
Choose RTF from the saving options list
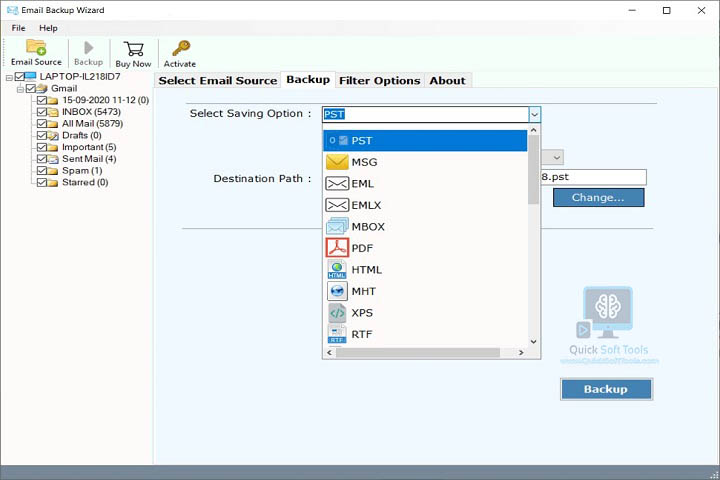pos(425,334)
